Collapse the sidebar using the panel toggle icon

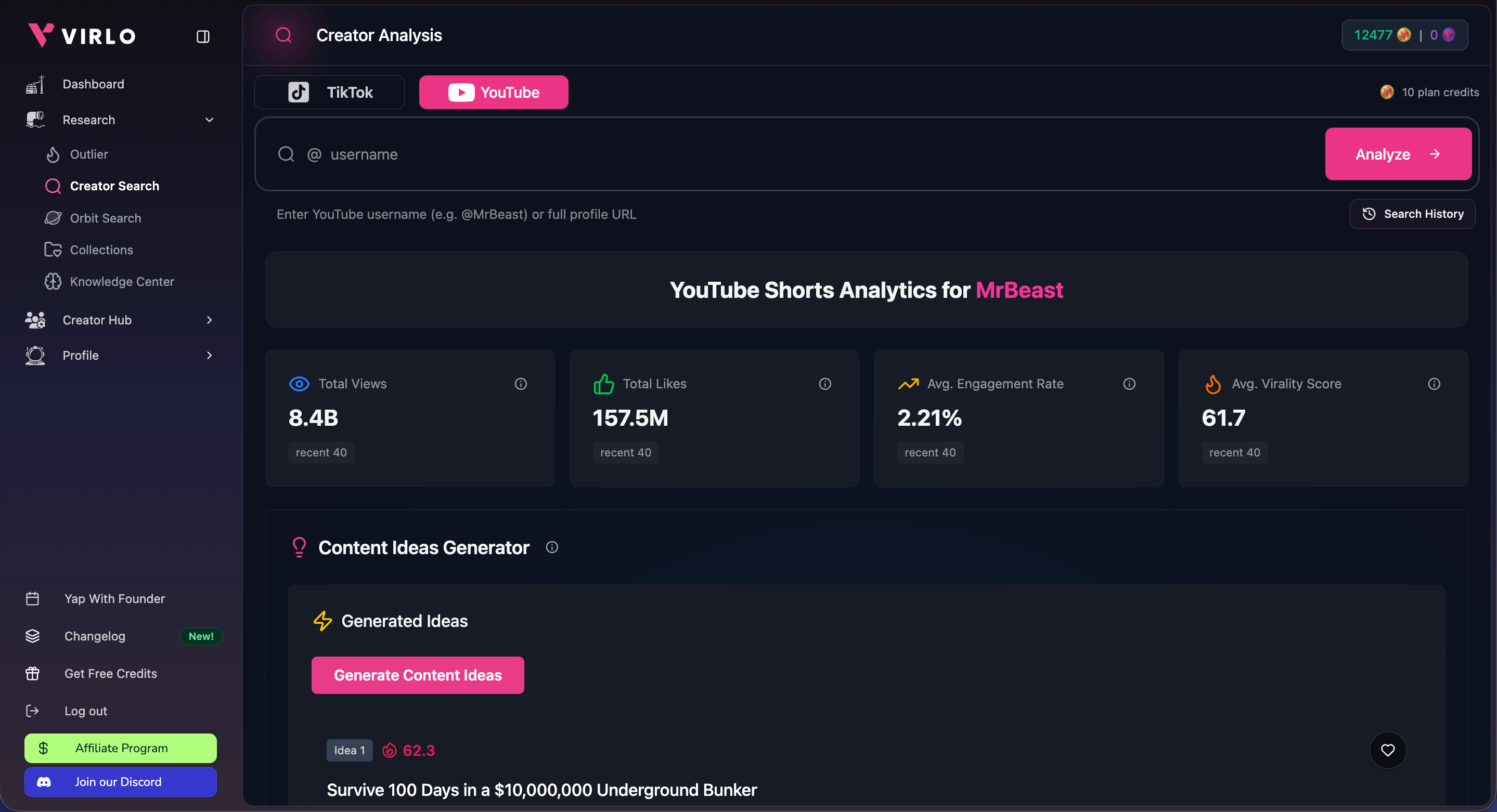coord(203,36)
